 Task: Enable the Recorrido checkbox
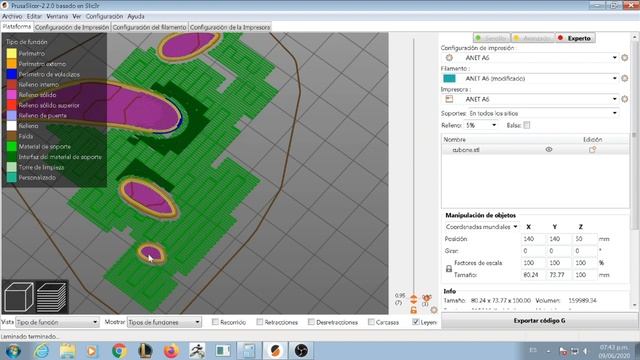tap(215, 322)
